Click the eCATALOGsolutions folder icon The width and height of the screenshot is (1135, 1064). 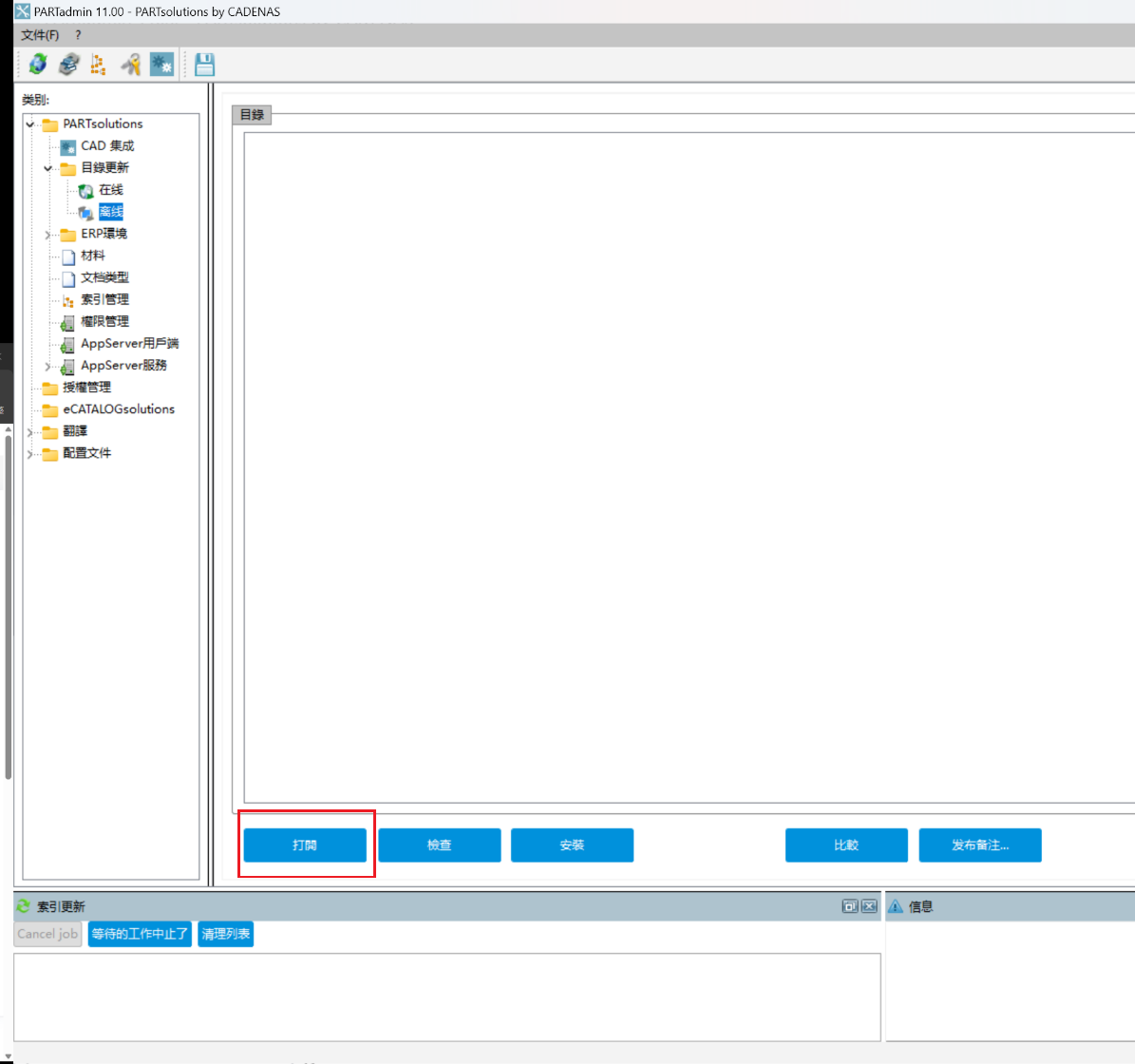[50, 410]
